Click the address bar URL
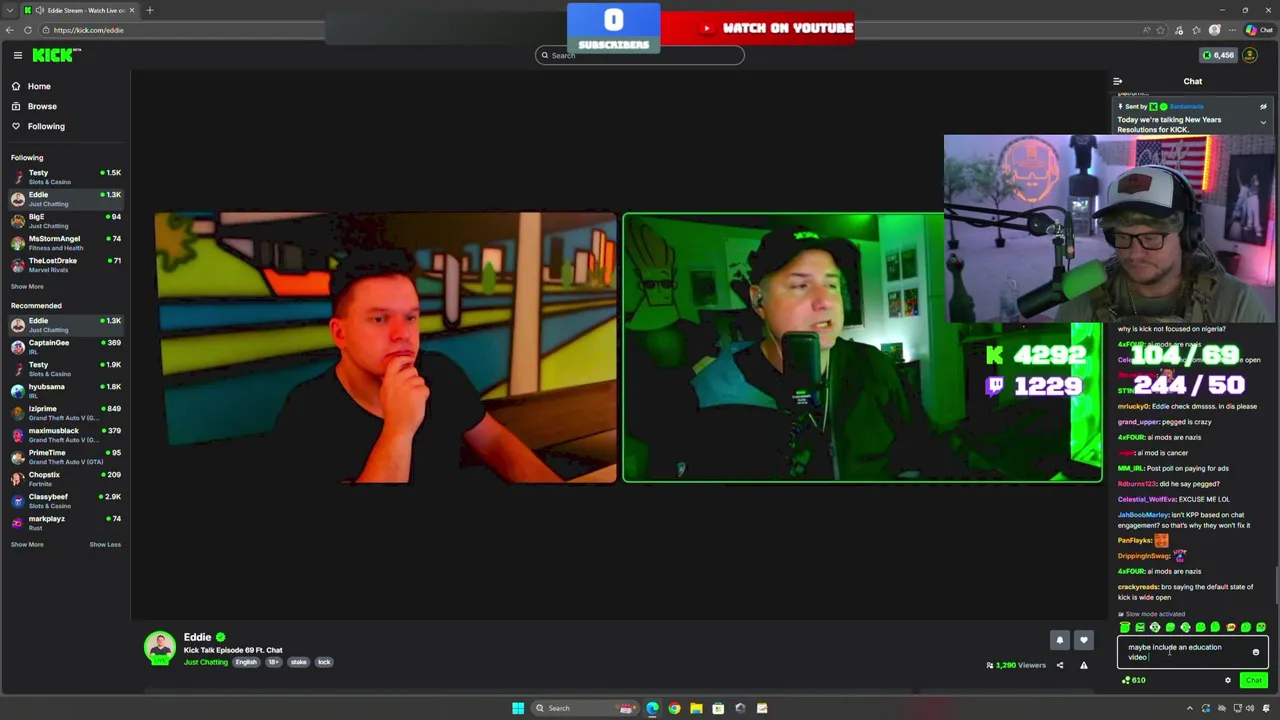1280x720 pixels. (x=88, y=30)
